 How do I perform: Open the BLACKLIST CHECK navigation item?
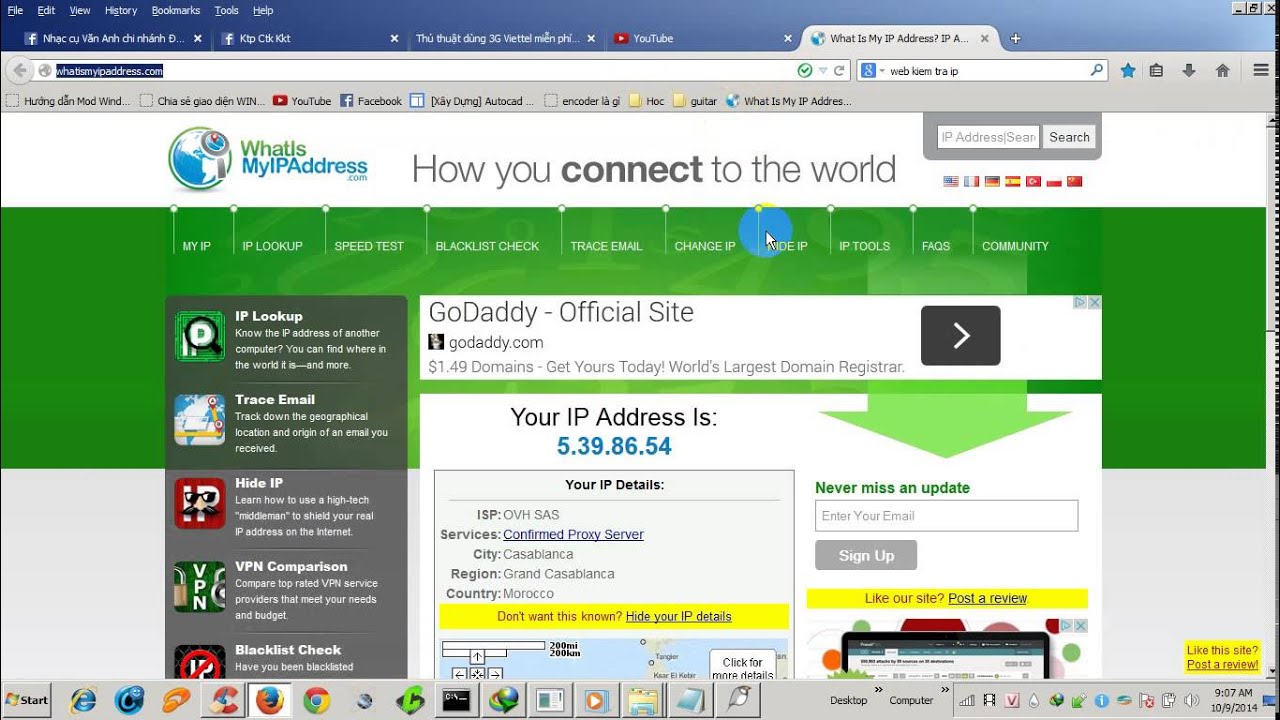click(x=487, y=246)
